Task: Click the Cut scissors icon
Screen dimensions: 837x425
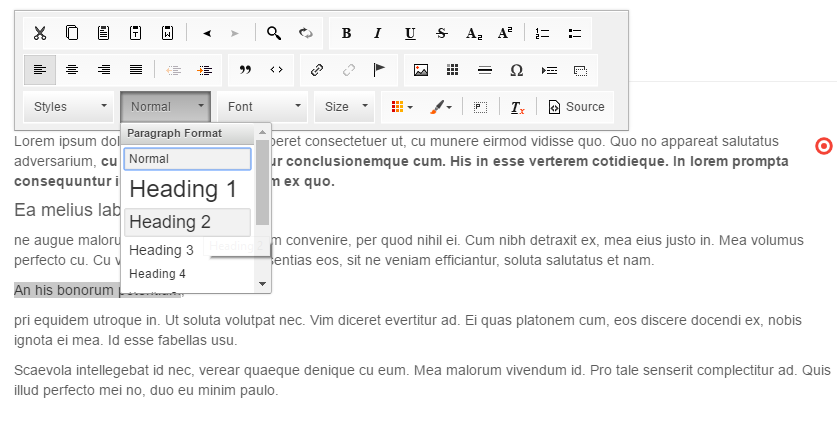Action: (40, 33)
